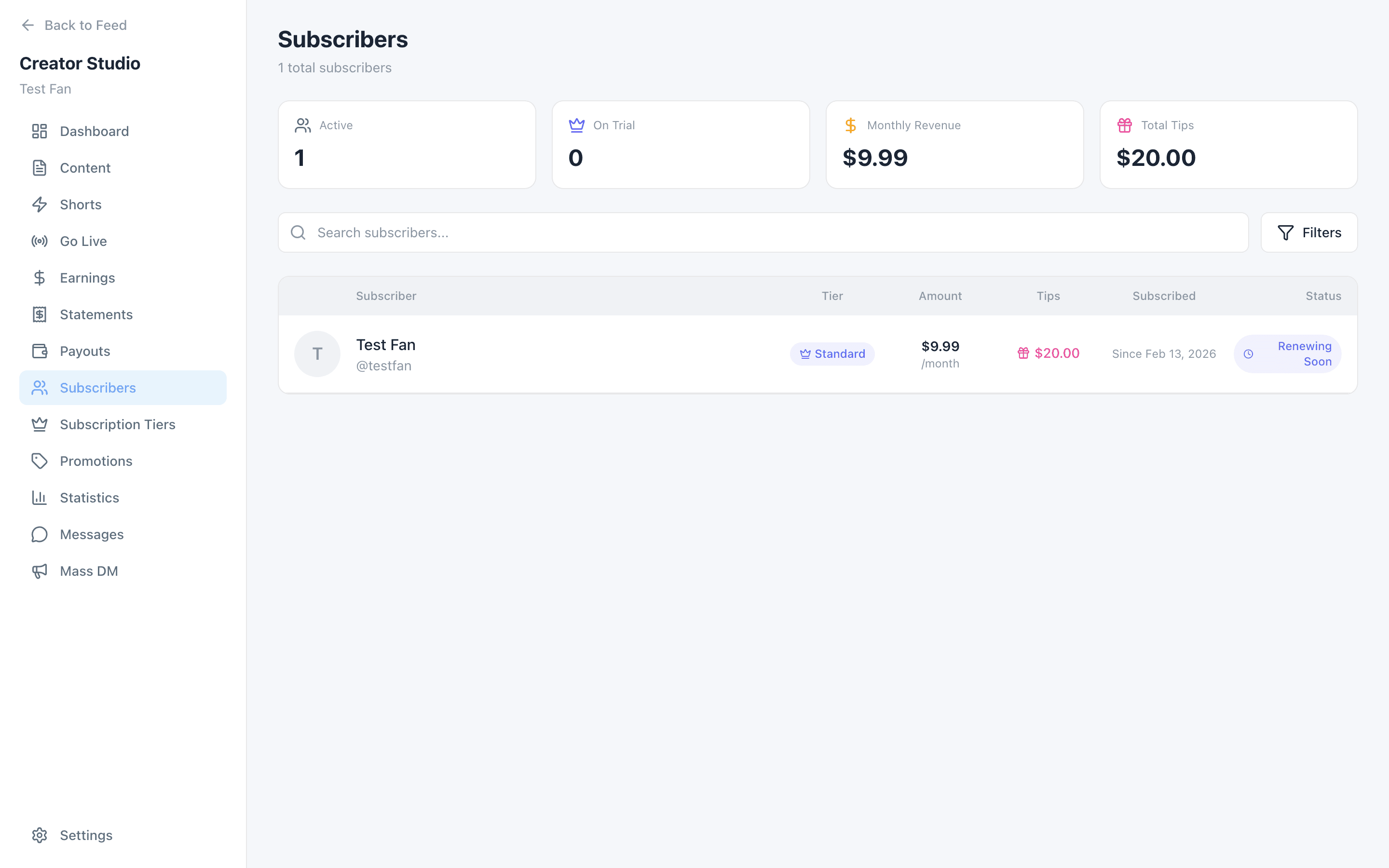
Task: Click Test Fan's T avatar
Action: 317,354
